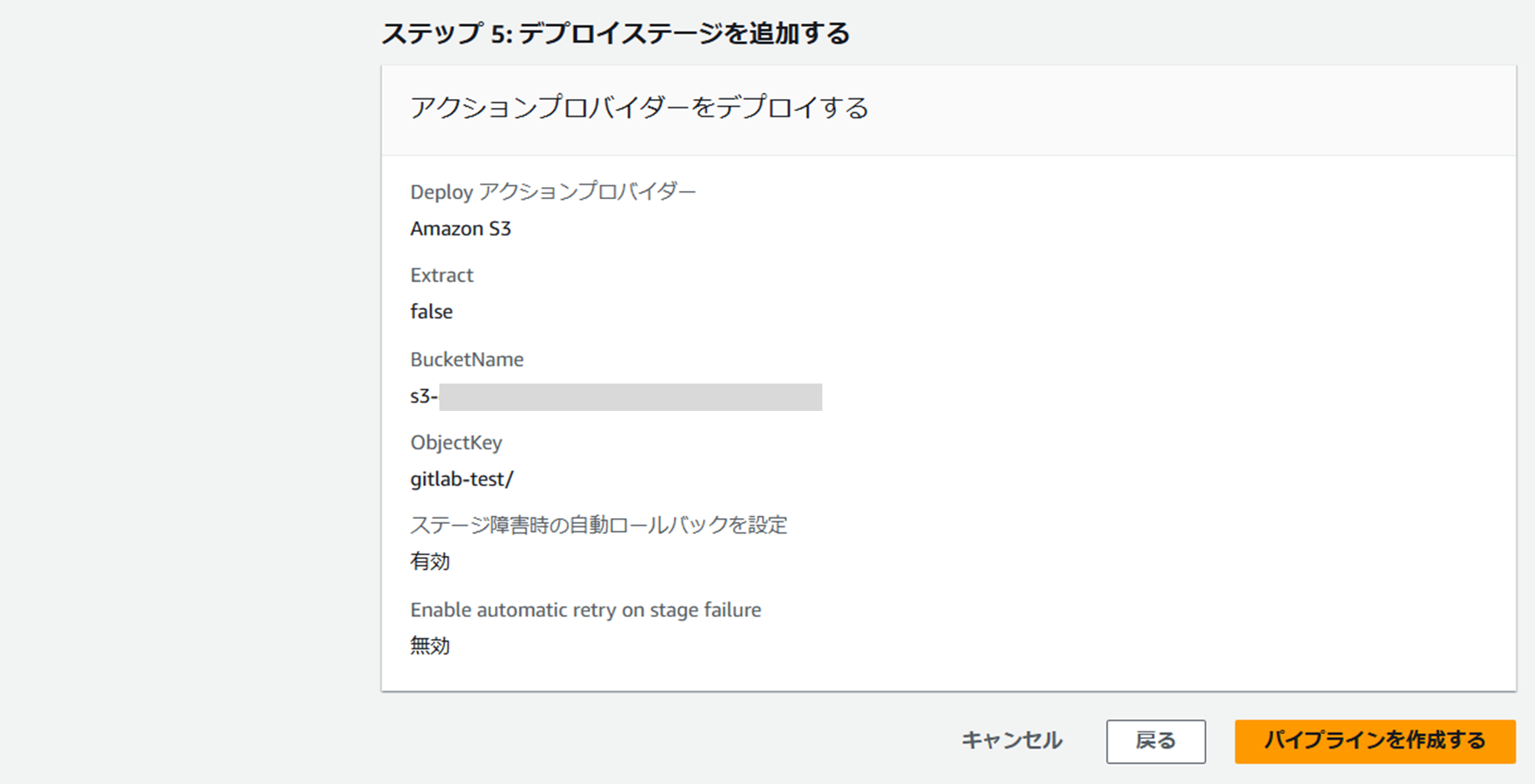Click the キャンセル link
The height and width of the screenshot is (784, 1535).
(x=1010, y=739)
